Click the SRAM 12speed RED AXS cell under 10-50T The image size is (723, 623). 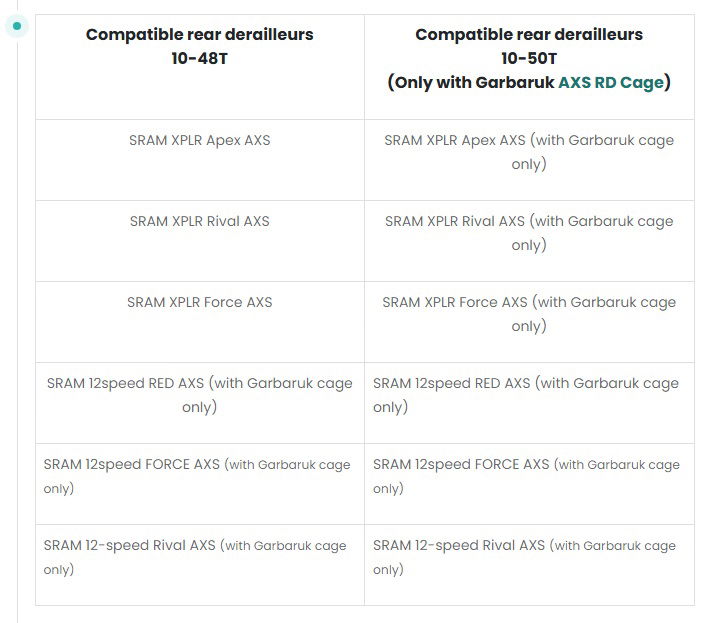526,394
